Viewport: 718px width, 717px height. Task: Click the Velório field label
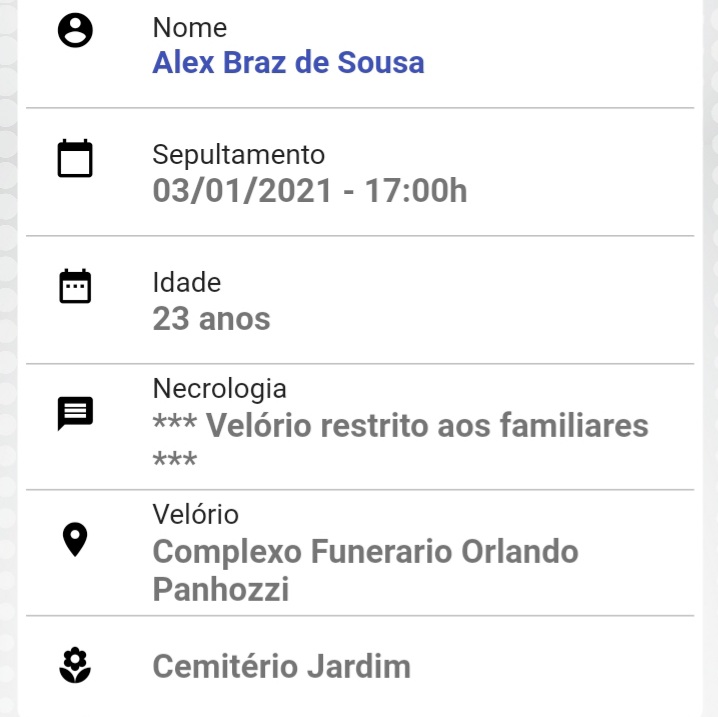coord(196,514)
